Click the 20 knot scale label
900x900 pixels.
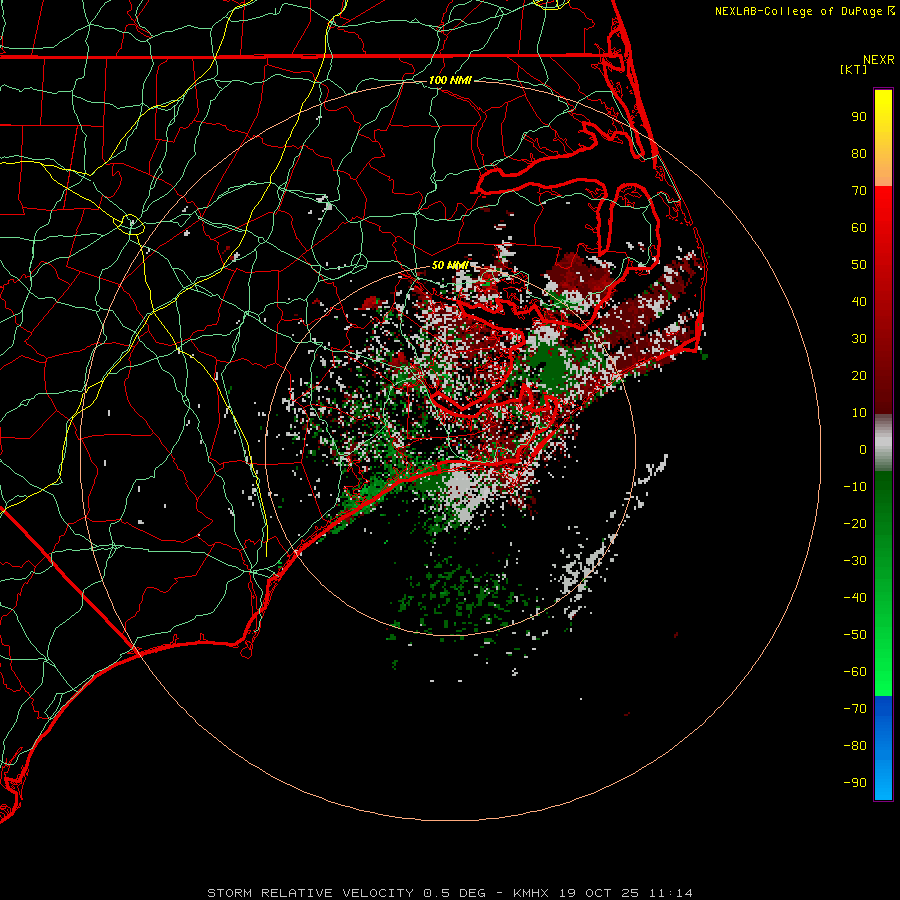(859, 376)
